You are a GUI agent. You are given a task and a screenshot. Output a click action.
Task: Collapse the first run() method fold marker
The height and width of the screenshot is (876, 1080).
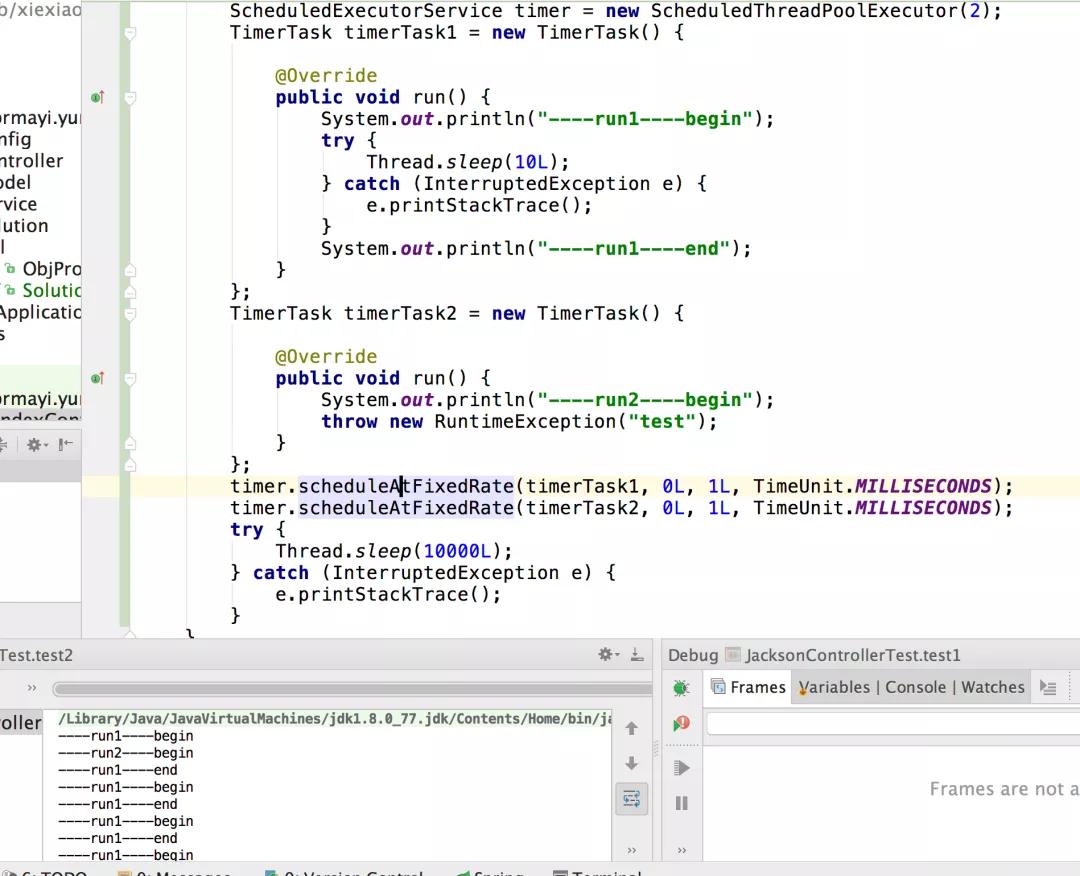coord(129,98)
